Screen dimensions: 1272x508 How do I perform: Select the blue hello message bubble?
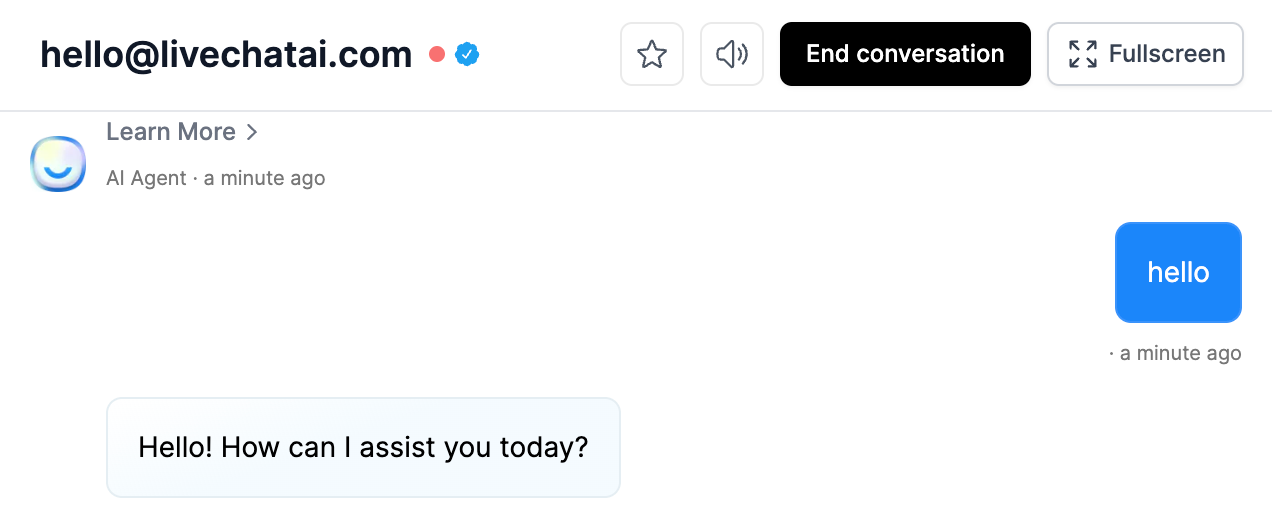(1178, 272)
